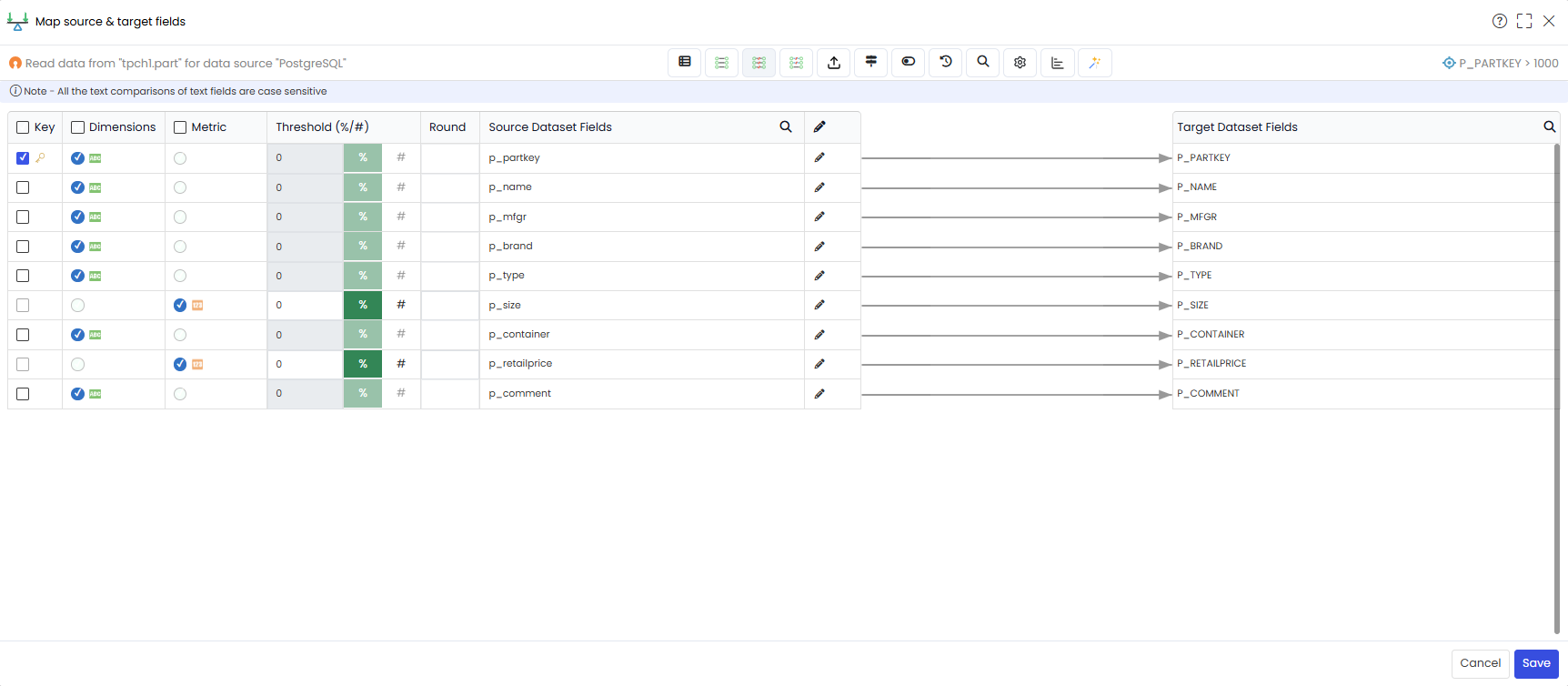Edit the p_mfgr field with pencil icon

[x=819, y=217]
